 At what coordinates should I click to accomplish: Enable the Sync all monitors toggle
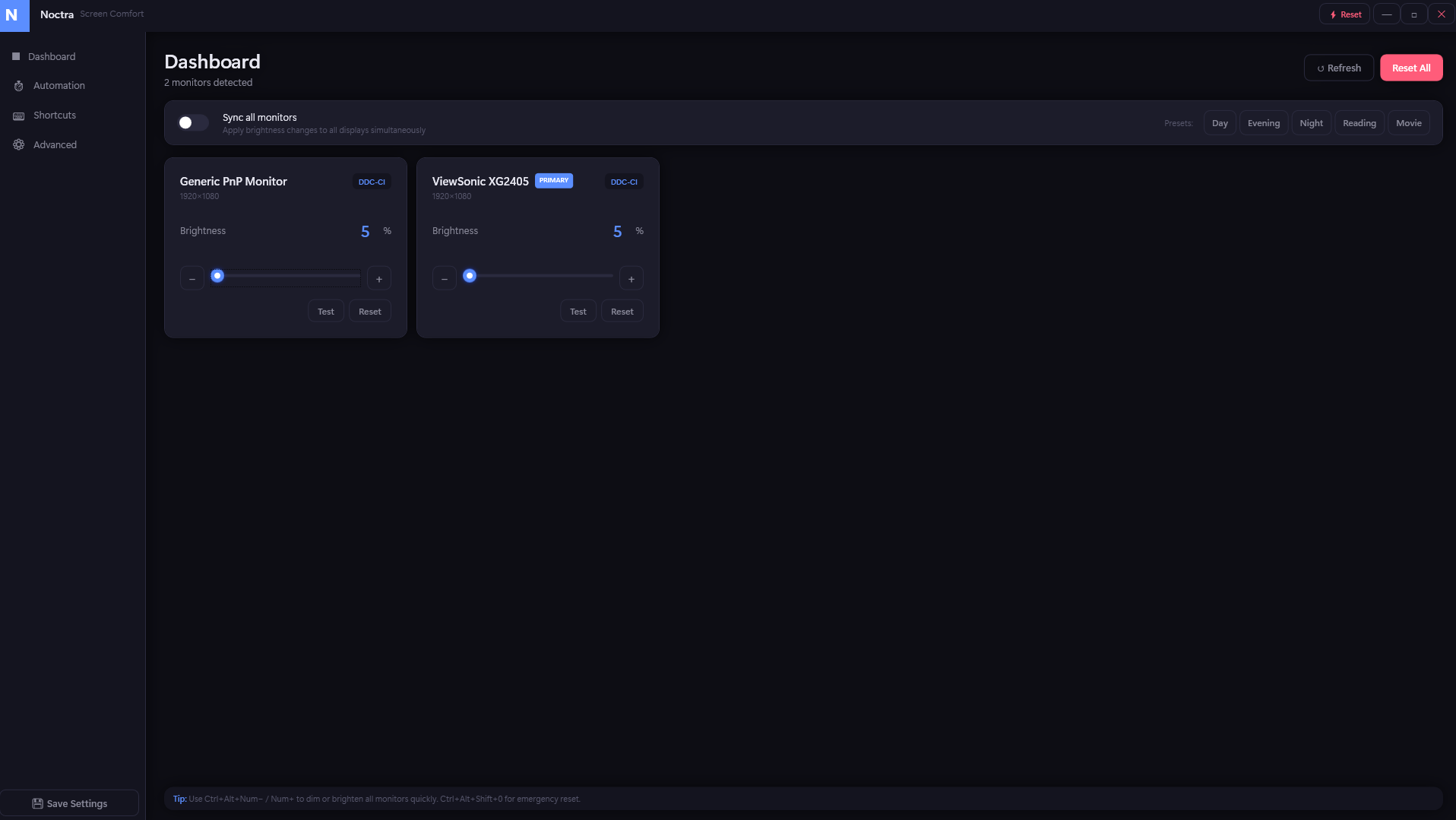pyautogui.click(x=193, y=123)
